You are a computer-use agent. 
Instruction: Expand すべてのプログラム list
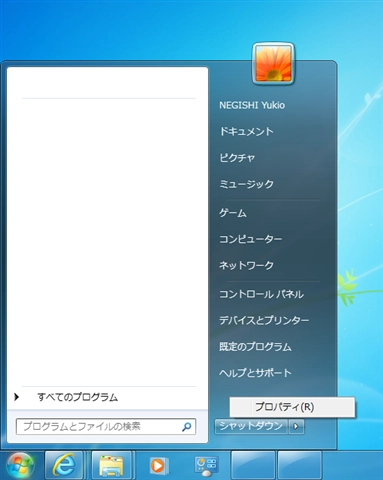pyautogui.click(x=77, y=397)
